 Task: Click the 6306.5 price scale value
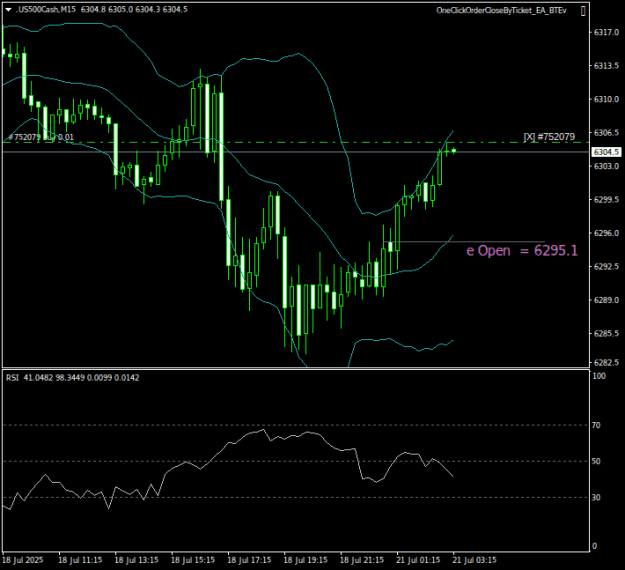click(606, 132)
